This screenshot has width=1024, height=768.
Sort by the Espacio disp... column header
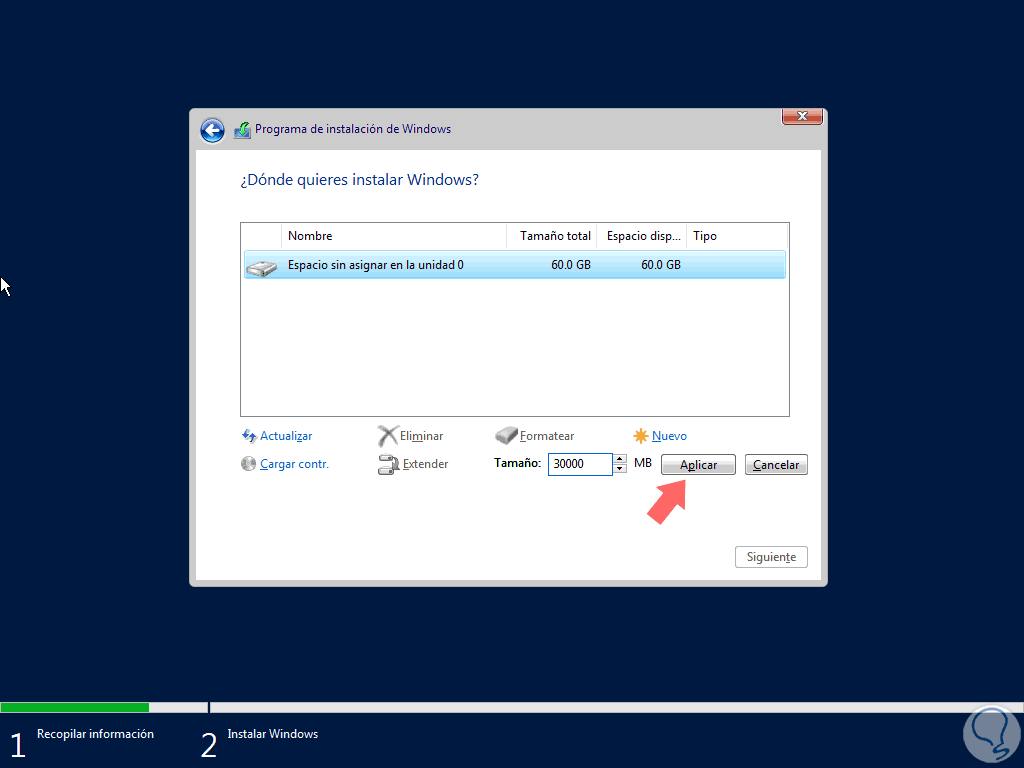(x=642, y=236)
